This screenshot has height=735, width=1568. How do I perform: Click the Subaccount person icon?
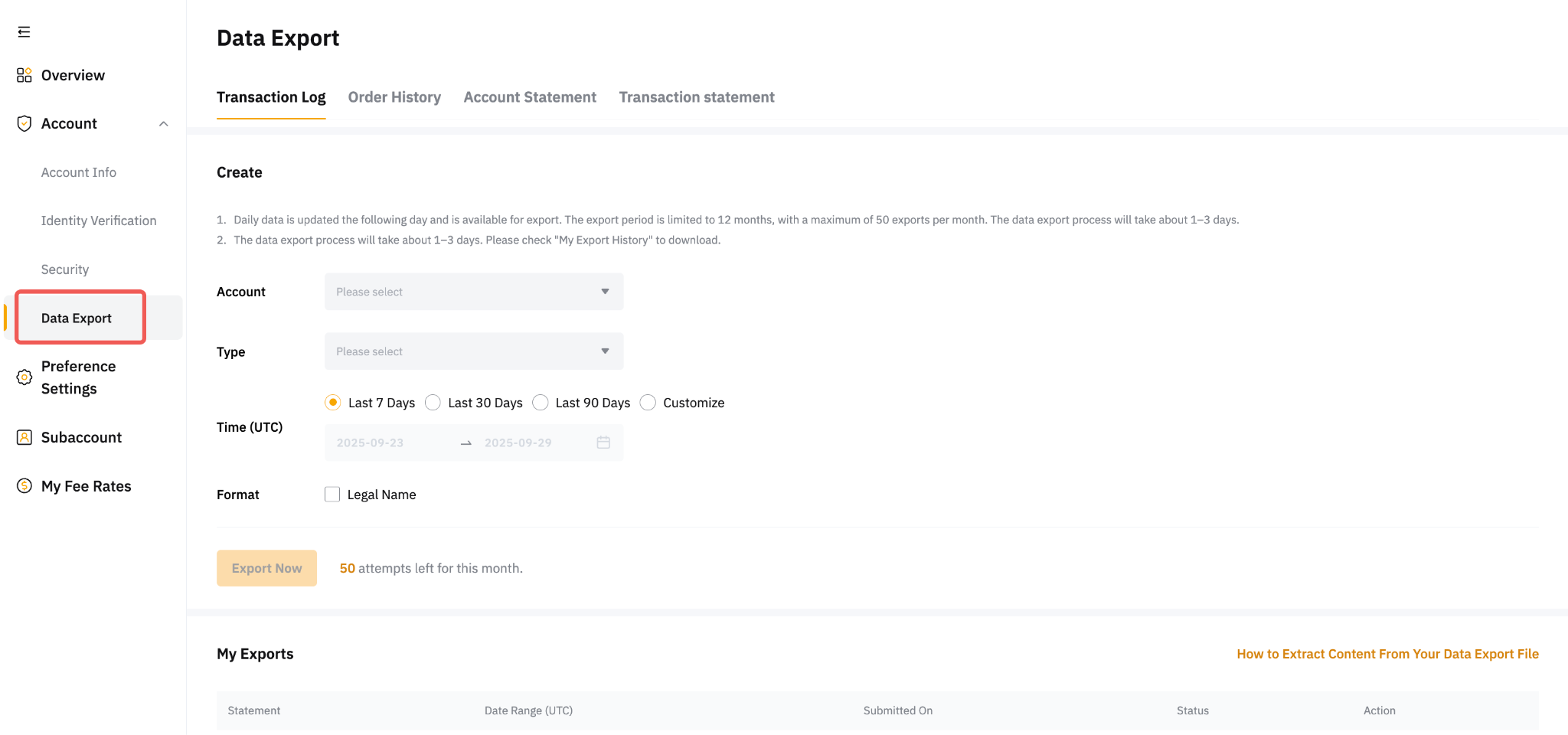pos(24,437)
